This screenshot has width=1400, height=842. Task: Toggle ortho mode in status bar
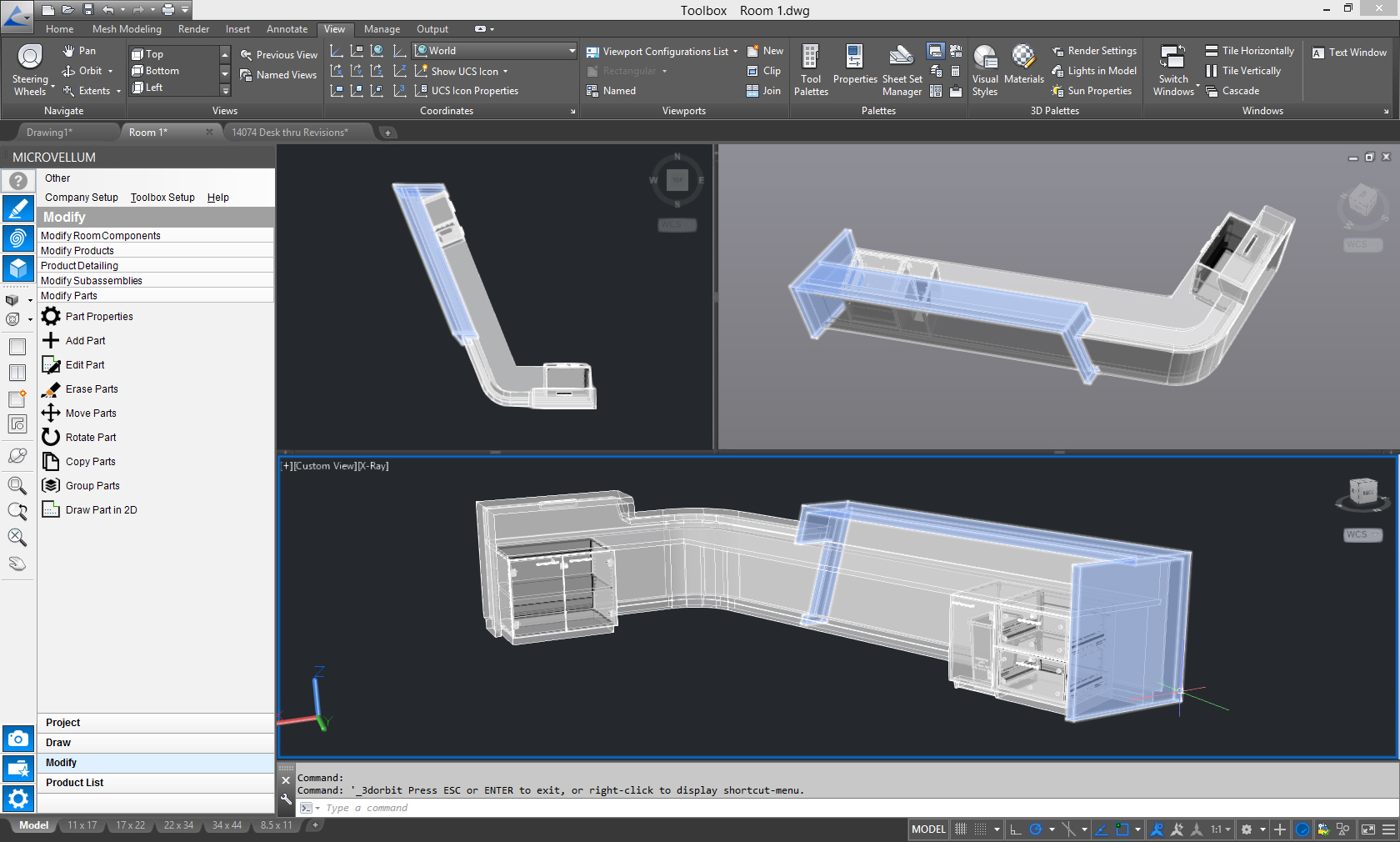(x=1016, y=829)
